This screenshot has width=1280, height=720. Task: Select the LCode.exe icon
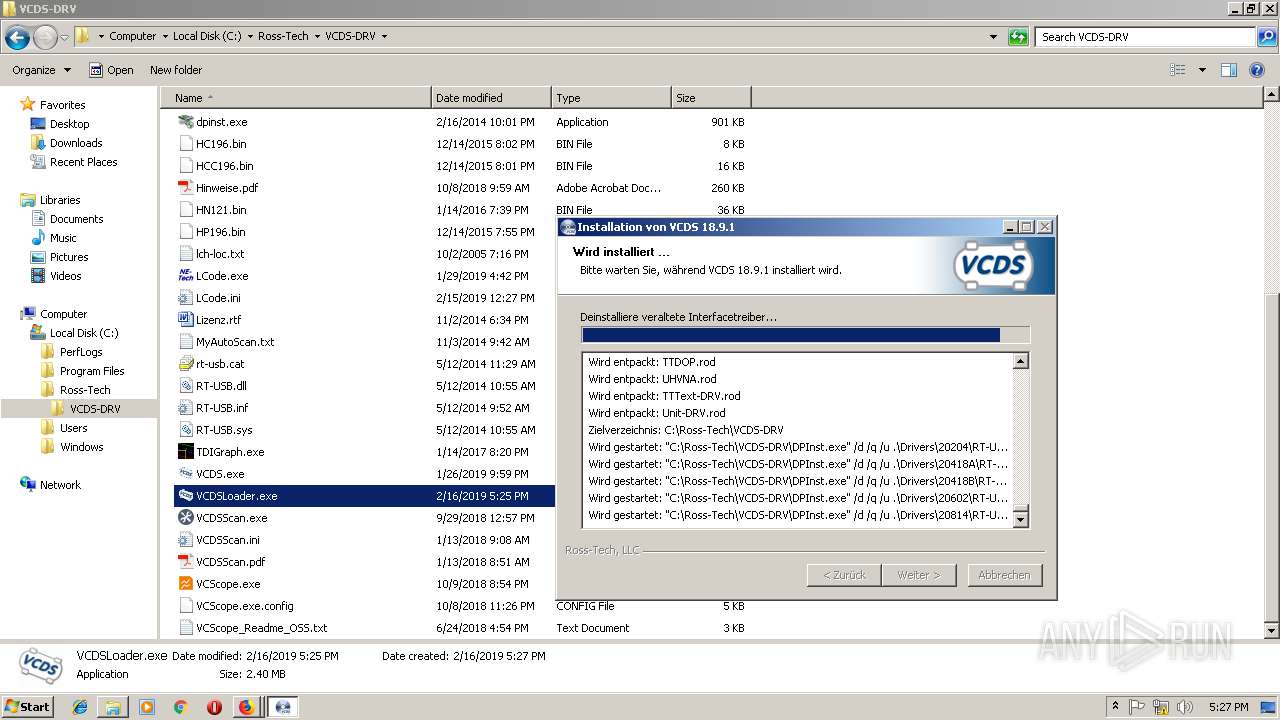pos(185,276)
